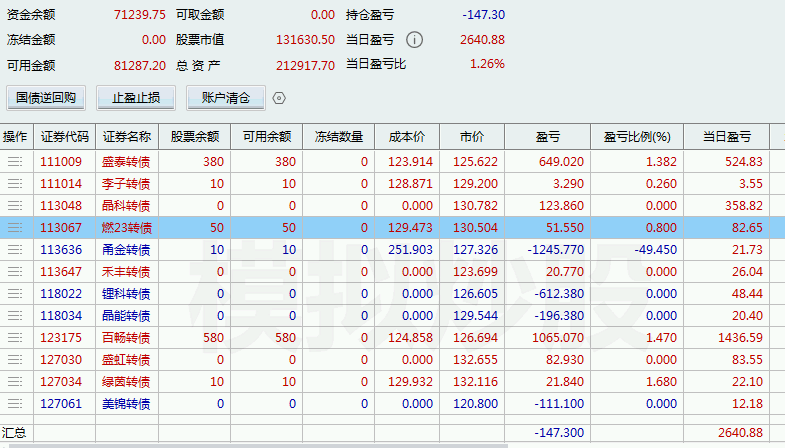Select security code 123175
Viewport: 785px width, 448px height.
[61, 338]
